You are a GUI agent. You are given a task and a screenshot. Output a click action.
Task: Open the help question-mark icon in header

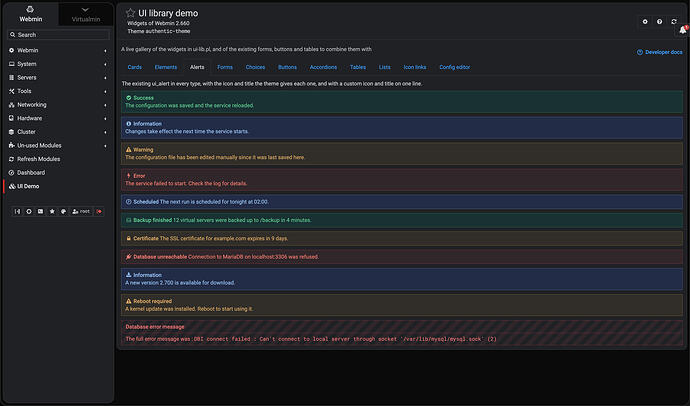click(659, 22)
